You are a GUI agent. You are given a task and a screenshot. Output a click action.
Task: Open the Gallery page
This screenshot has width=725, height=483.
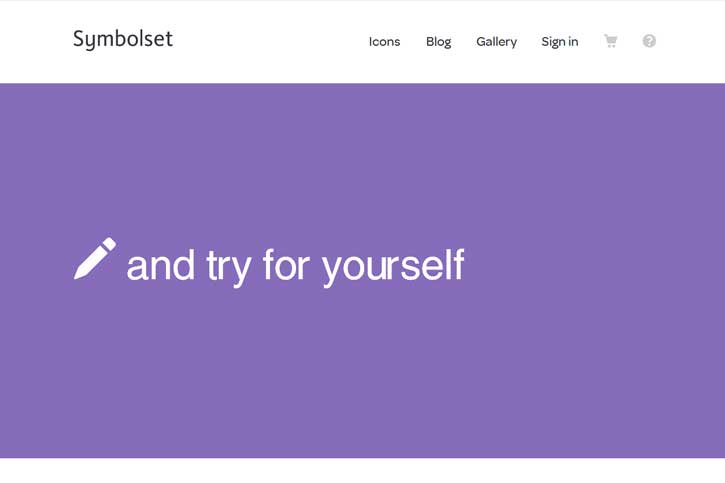(x=497, y=42)
